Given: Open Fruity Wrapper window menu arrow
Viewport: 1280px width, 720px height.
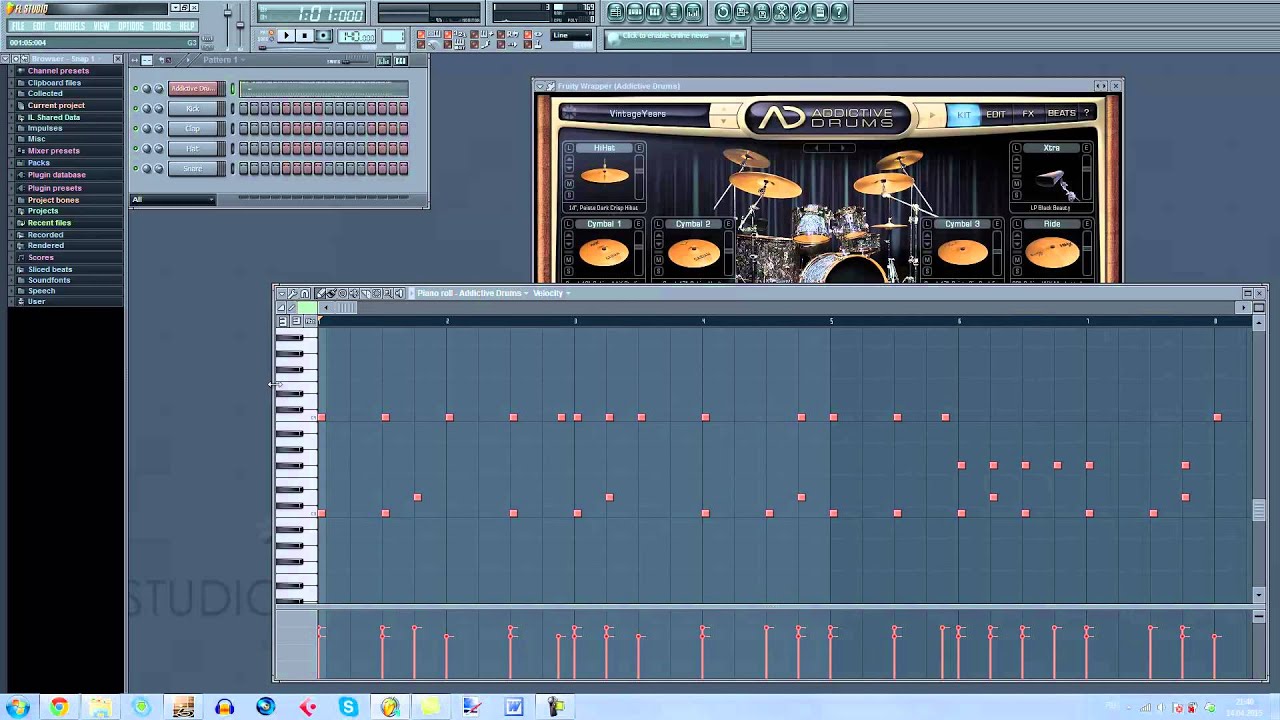Looking at the screenshot, I should [539, 86].
